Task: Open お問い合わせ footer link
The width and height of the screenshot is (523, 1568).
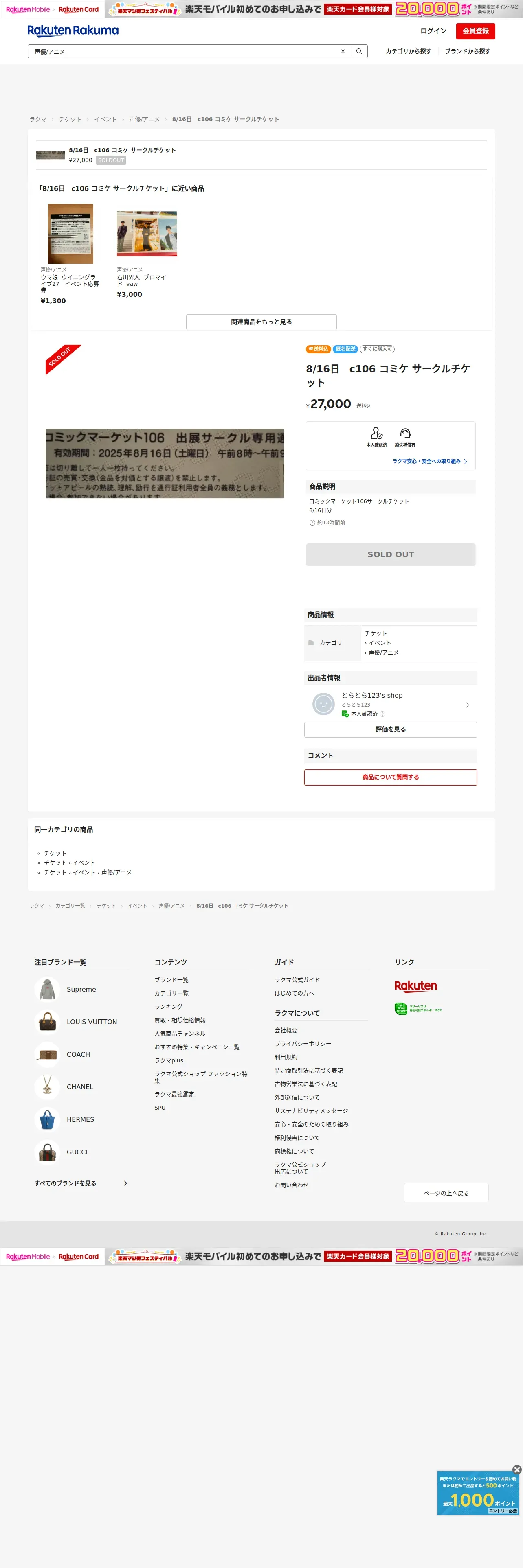Action: [x=292, y=1185]
